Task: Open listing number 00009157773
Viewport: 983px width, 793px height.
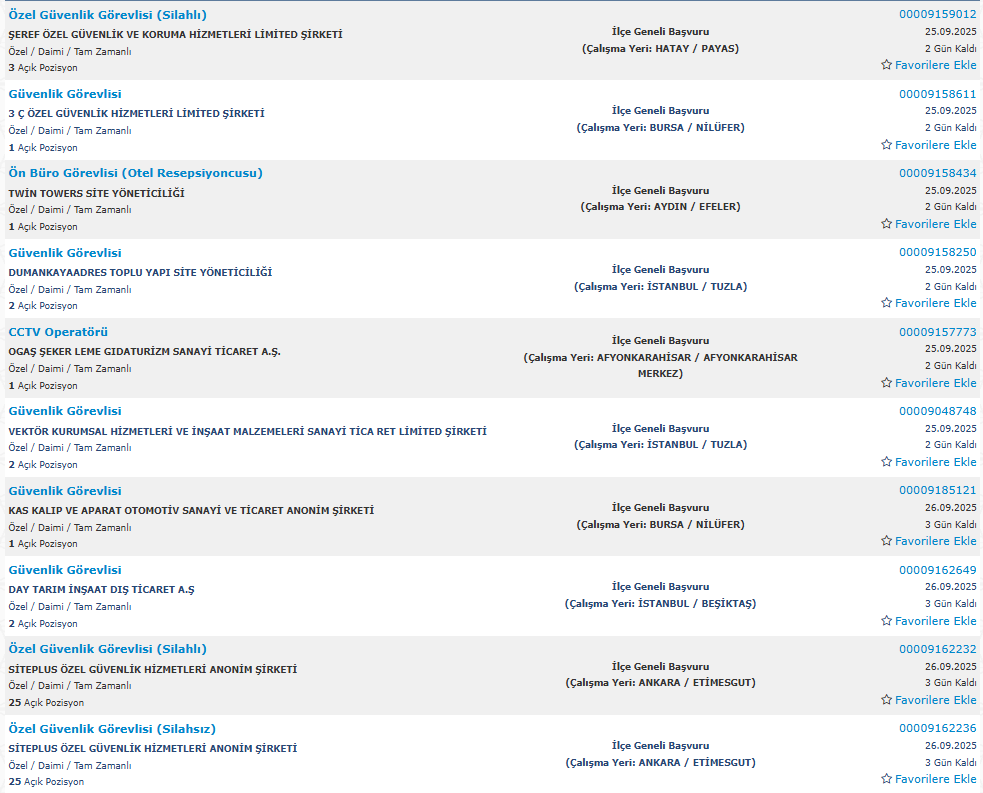Action: (x=937, y=332)
